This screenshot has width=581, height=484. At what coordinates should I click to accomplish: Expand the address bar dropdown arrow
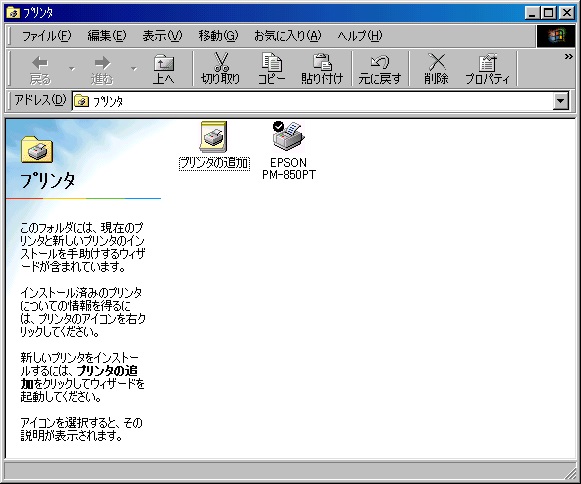561,101
